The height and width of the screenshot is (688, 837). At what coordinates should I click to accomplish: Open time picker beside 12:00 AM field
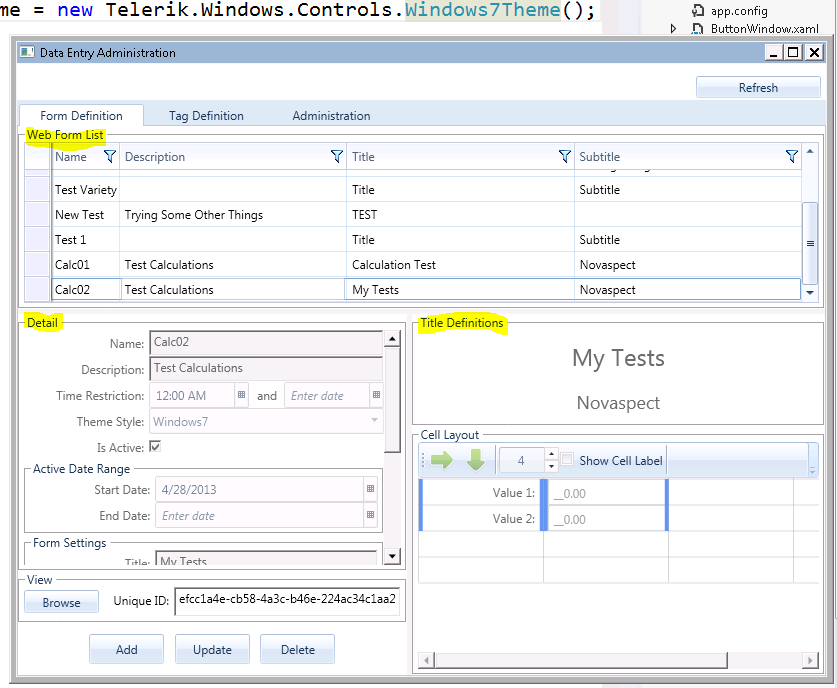pos(241,395)
